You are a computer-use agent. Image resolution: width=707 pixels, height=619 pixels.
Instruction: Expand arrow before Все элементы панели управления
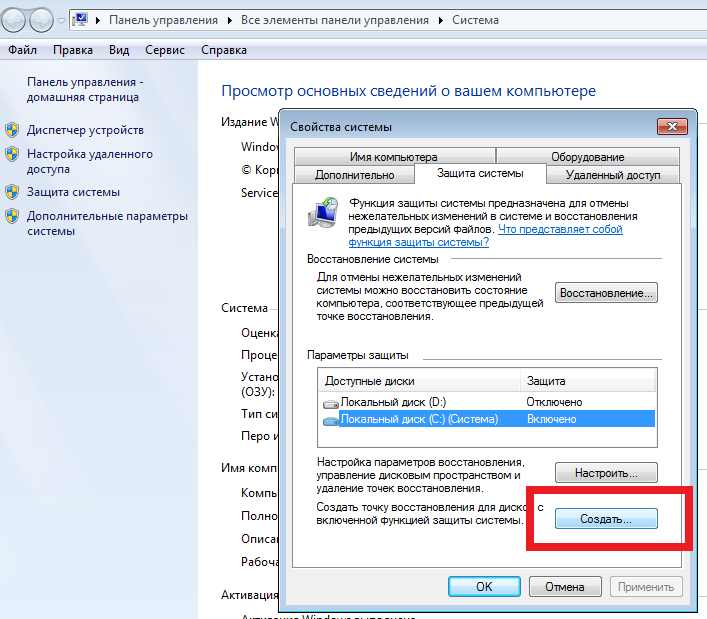pyautogui.click(x=230, y=20)
